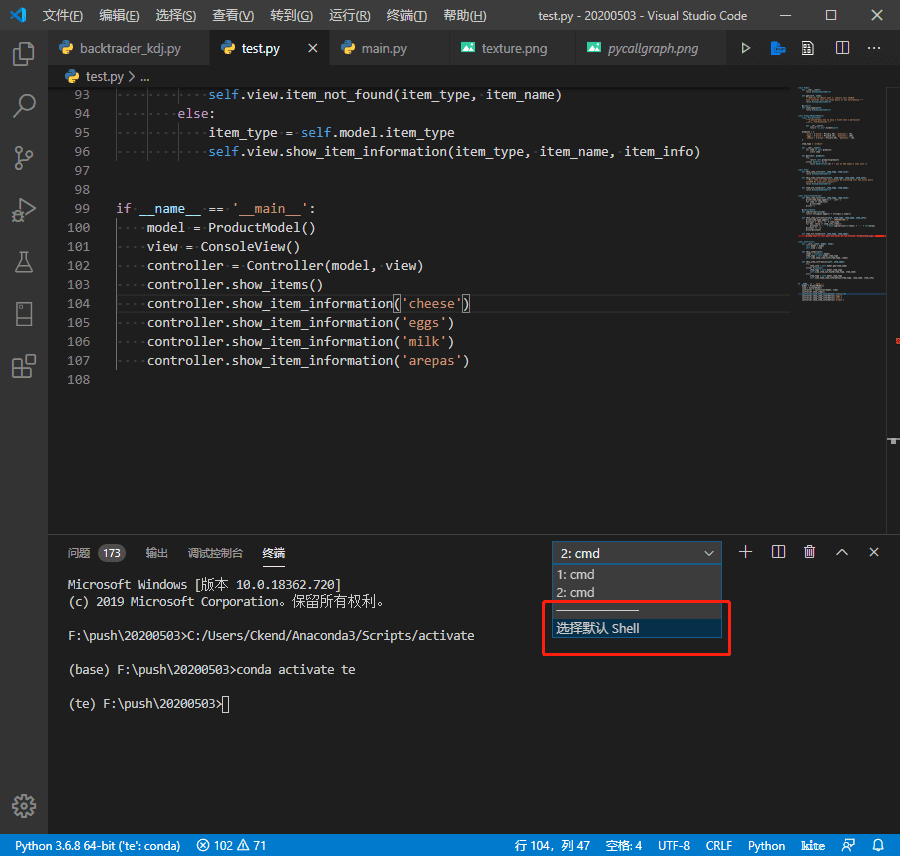
Task: Open the Source Control view
Action: click(x=24, y=157)
